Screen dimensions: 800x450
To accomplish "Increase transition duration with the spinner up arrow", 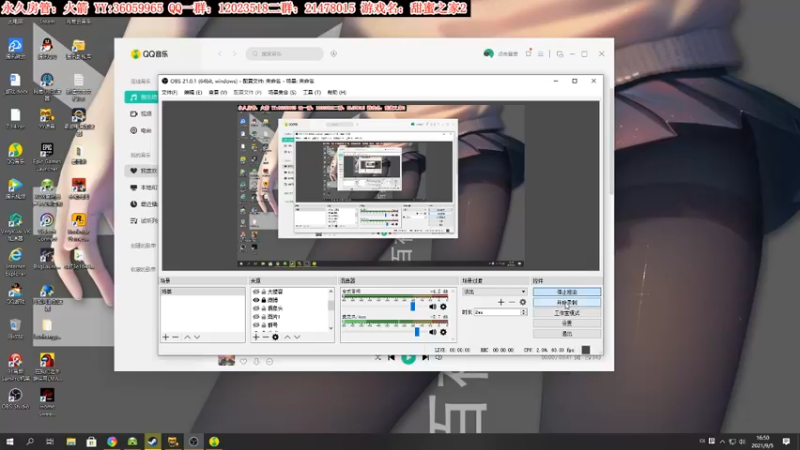I will (523, 310).
